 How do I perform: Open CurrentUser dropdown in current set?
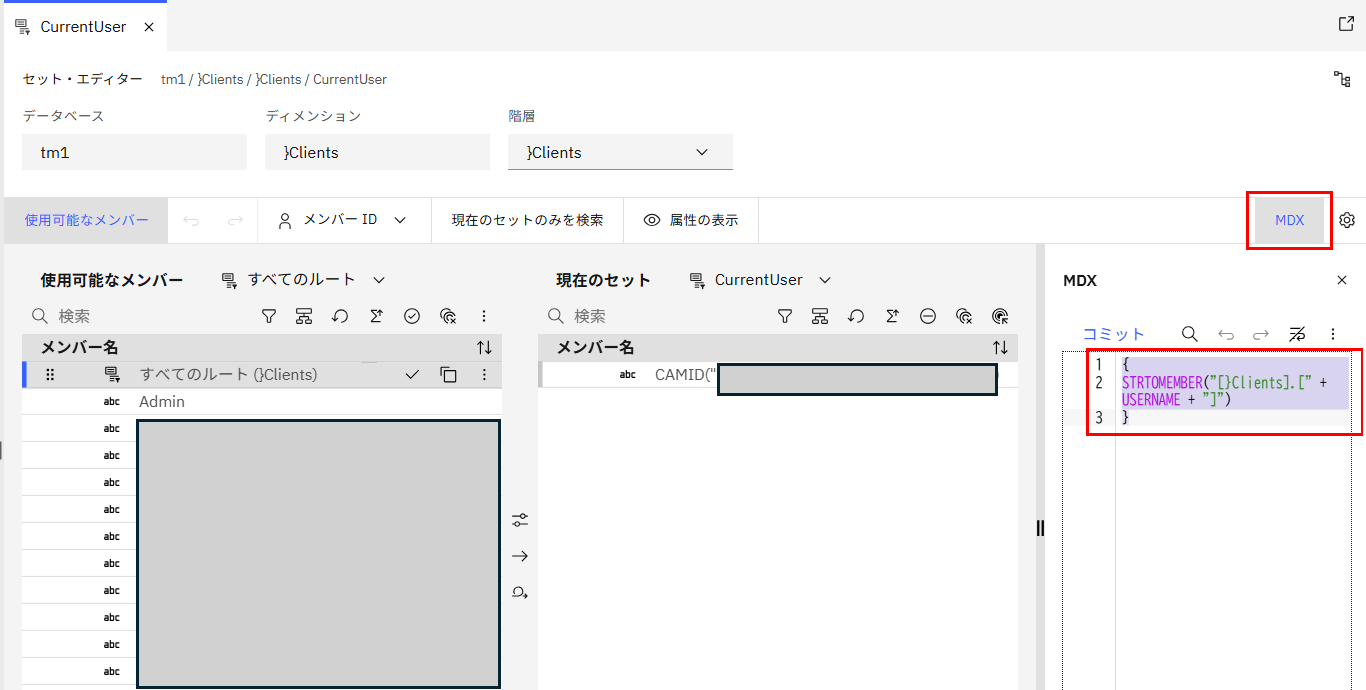pos(761,280)
